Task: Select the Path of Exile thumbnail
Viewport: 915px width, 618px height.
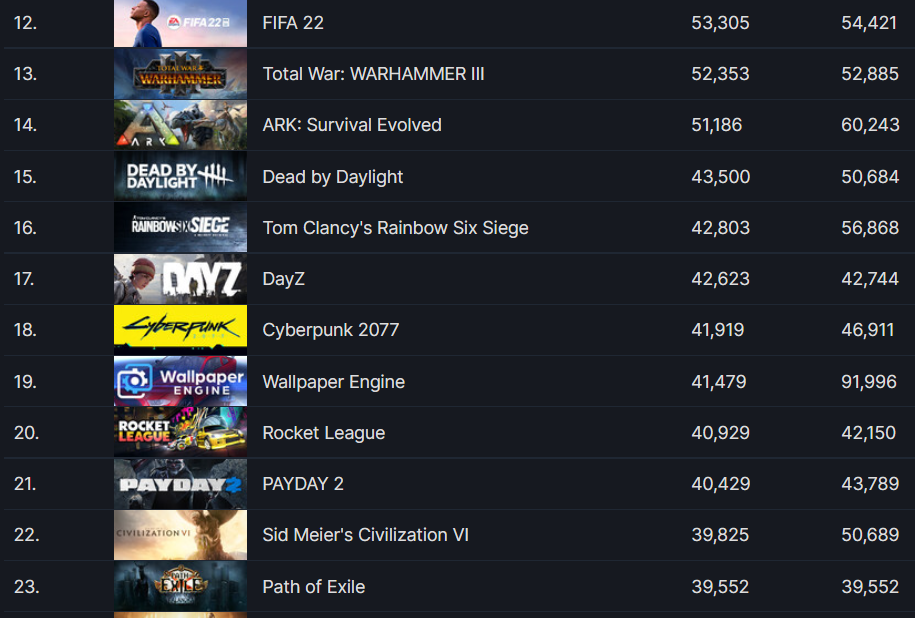Action: click(x=180, y=587)
